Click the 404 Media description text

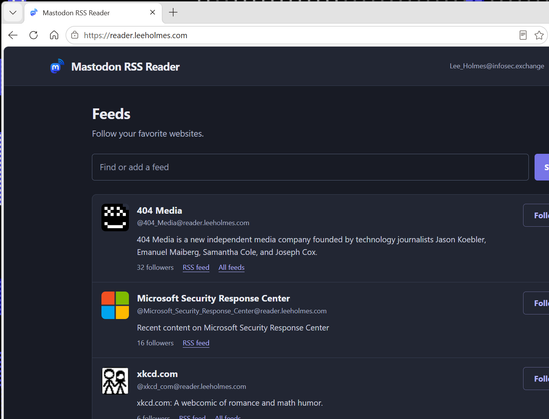tap(311, 246)
